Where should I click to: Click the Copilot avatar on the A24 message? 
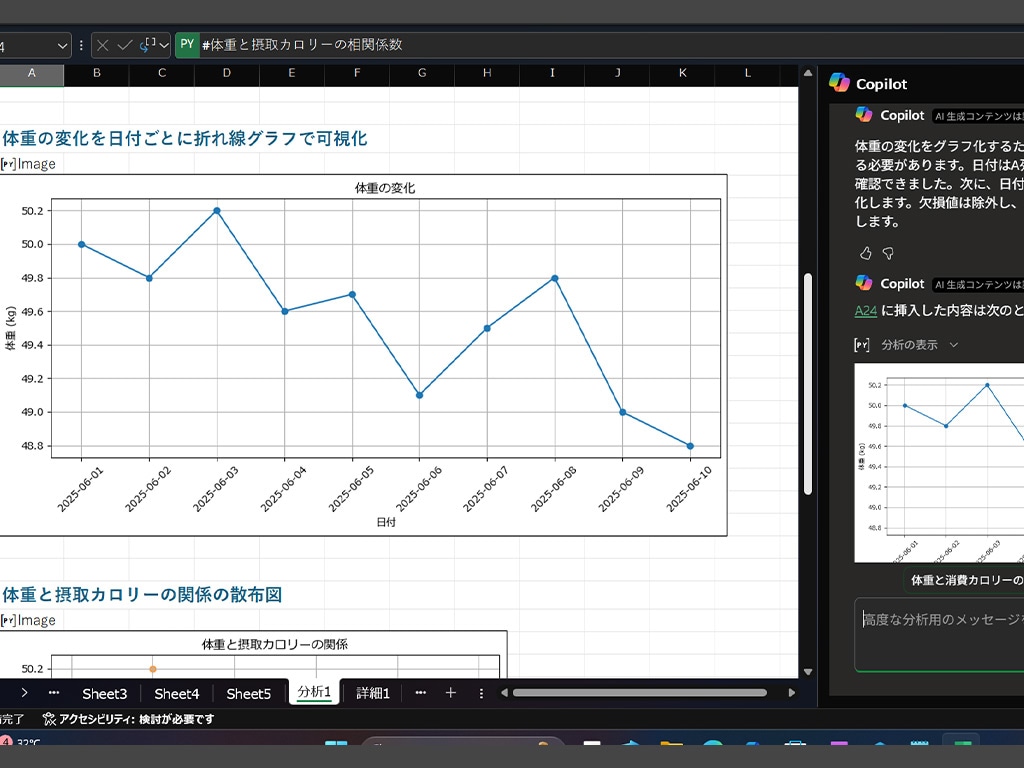pos(864,283)
